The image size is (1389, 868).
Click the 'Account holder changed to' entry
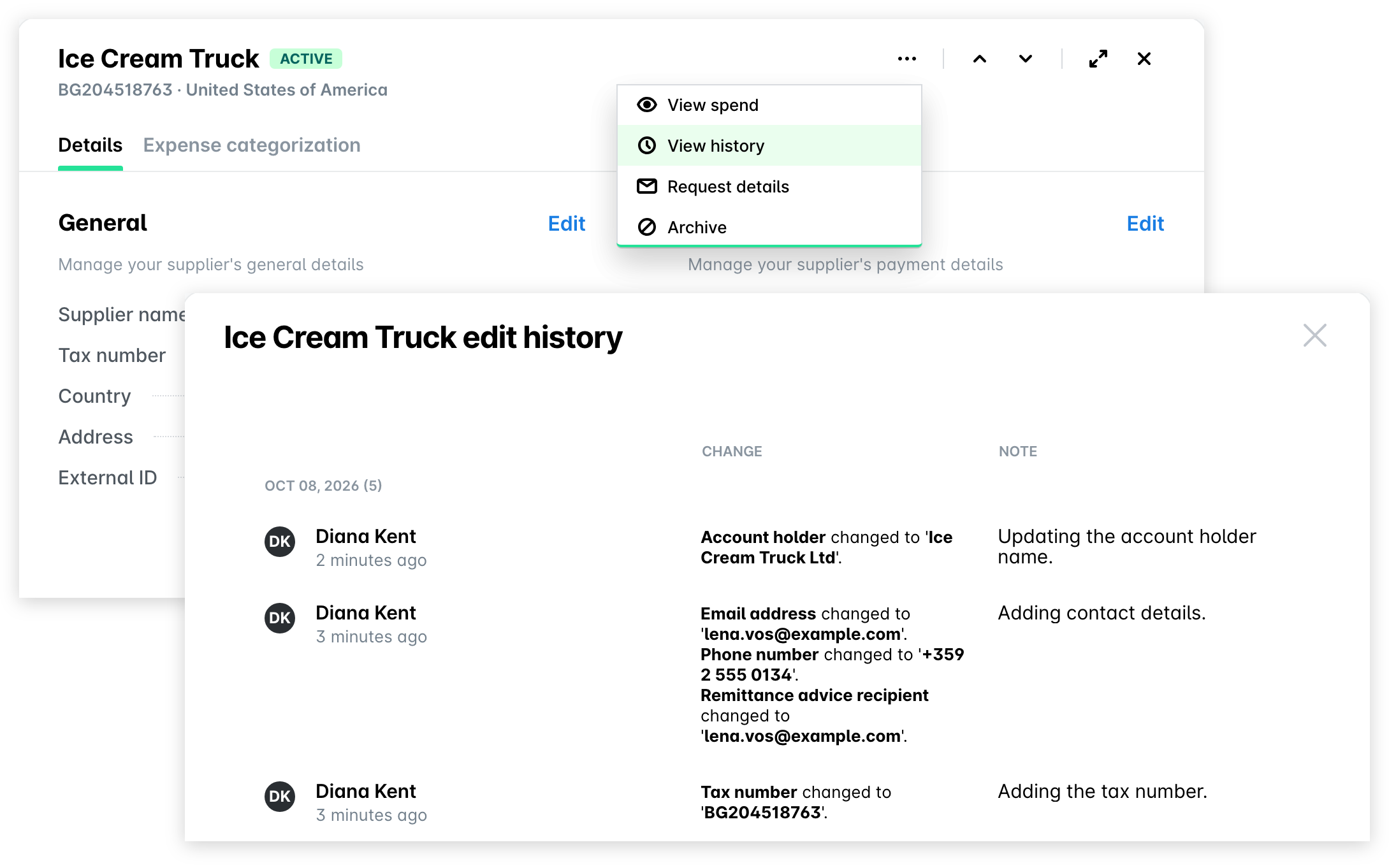pos(826,547)
